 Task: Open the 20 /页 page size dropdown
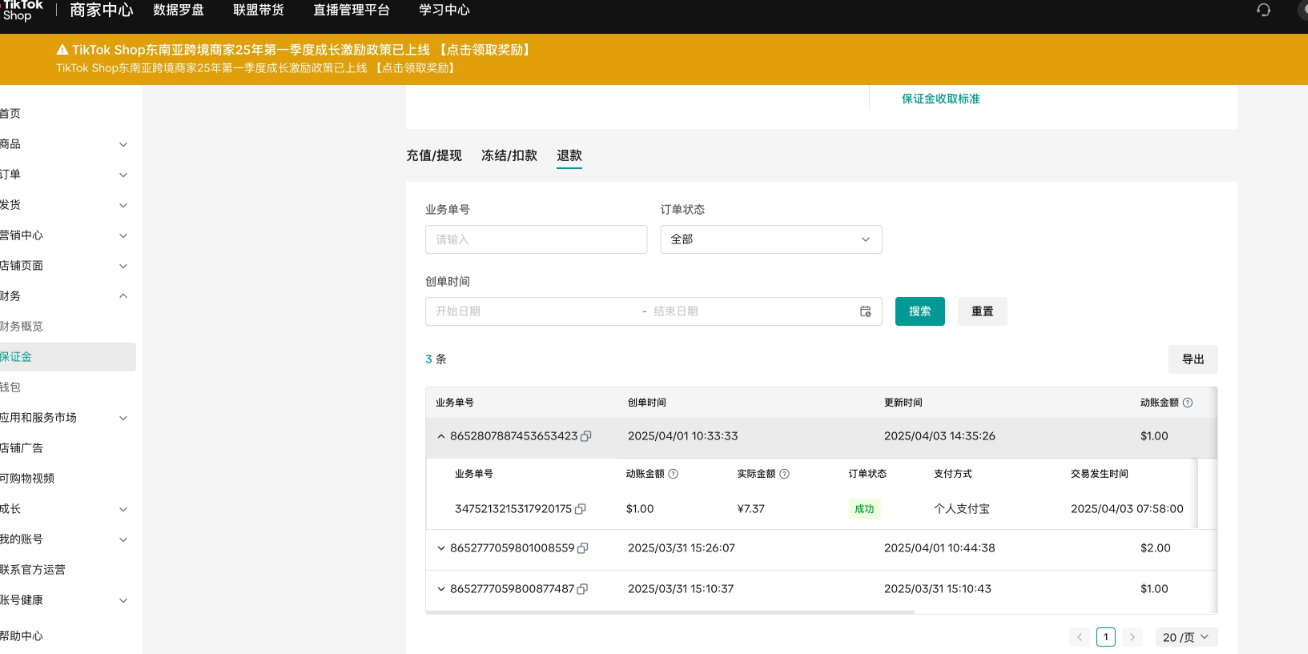tap(1186, 637)
